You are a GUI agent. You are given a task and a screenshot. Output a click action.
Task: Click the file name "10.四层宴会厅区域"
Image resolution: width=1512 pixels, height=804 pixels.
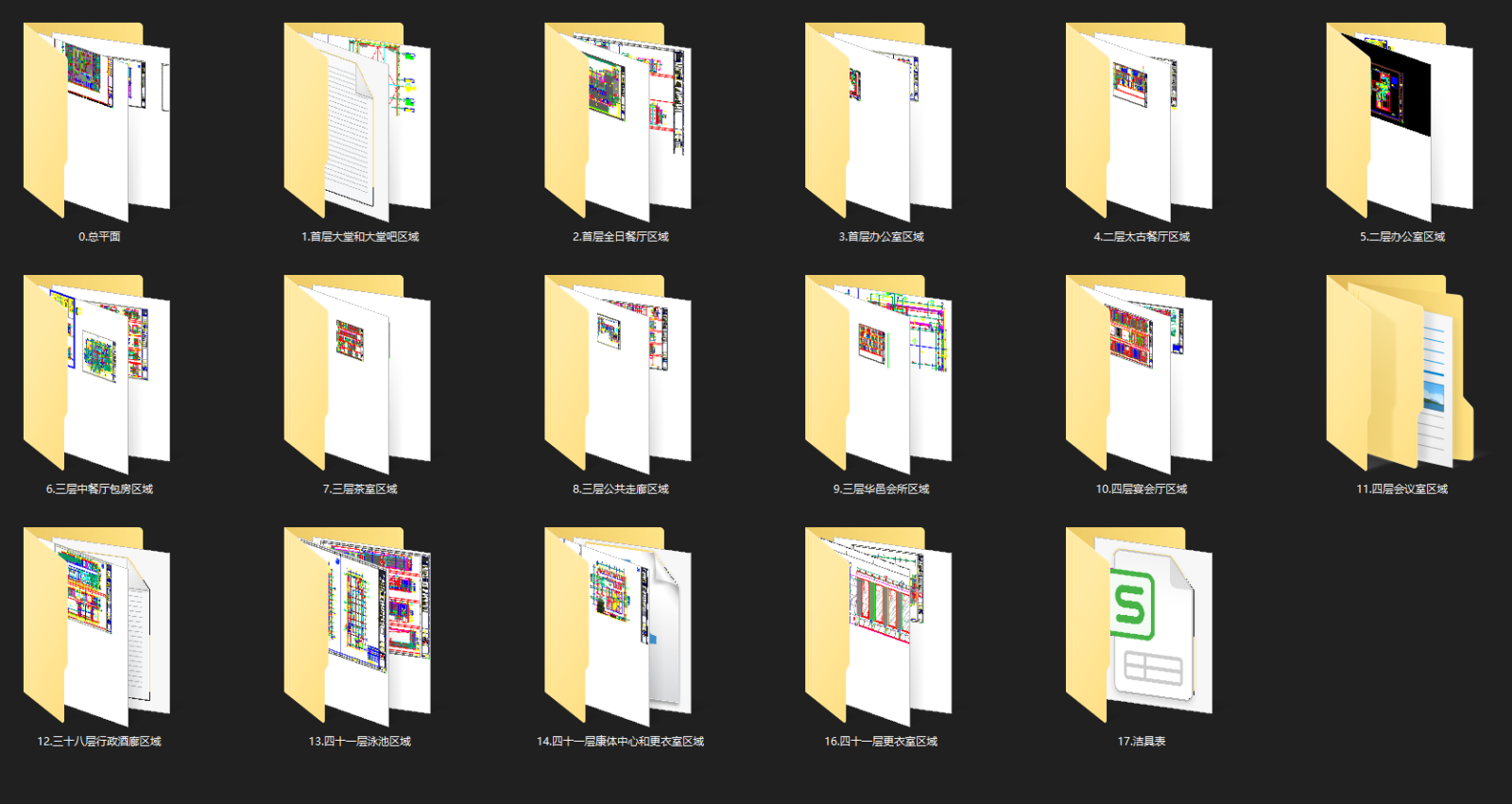click(x=1142, y=489)
